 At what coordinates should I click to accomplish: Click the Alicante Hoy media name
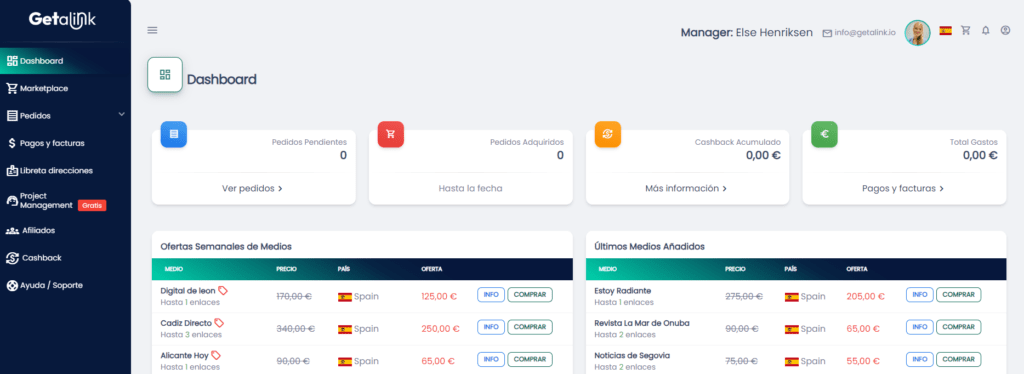click(184, 356)
